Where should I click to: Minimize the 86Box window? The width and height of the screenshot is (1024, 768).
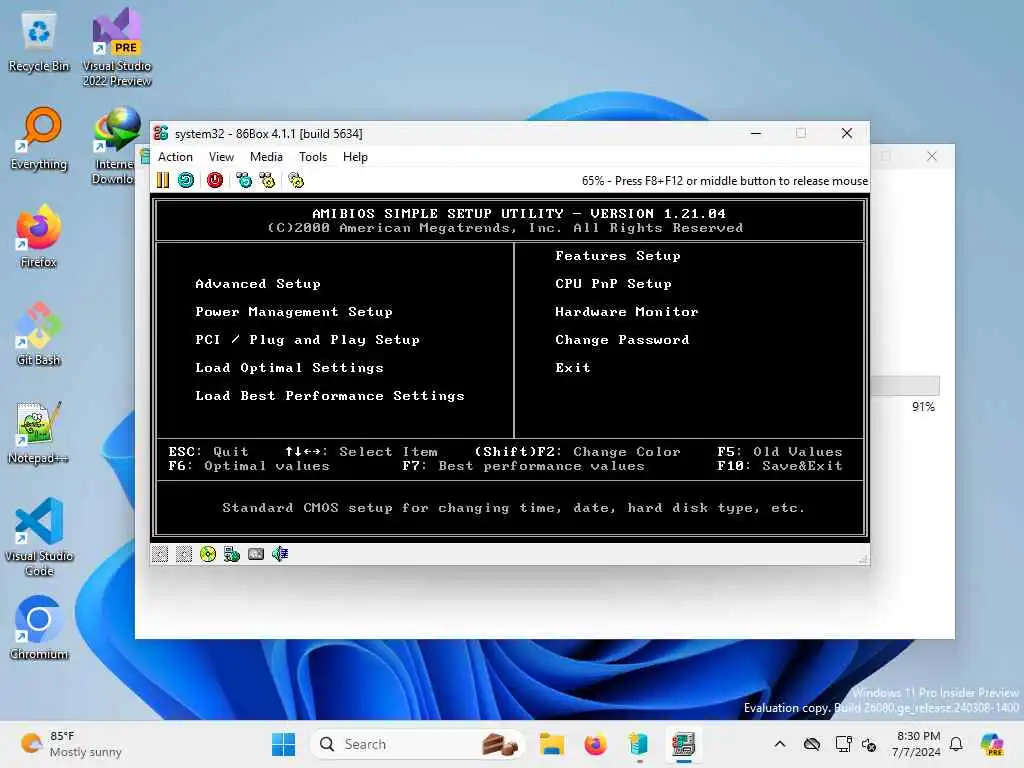tap(756, 133)
